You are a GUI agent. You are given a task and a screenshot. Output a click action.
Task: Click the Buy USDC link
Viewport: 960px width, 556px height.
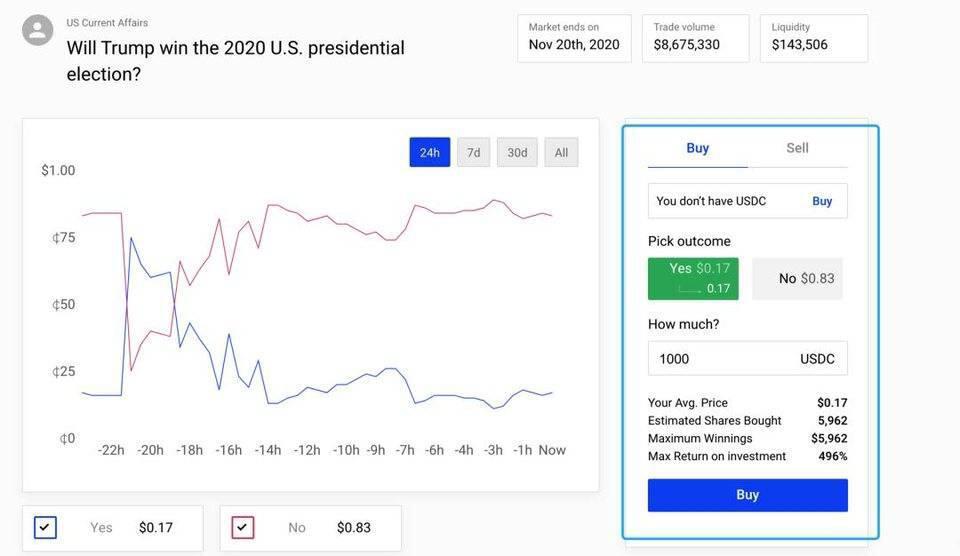click(x=822, y=201)
